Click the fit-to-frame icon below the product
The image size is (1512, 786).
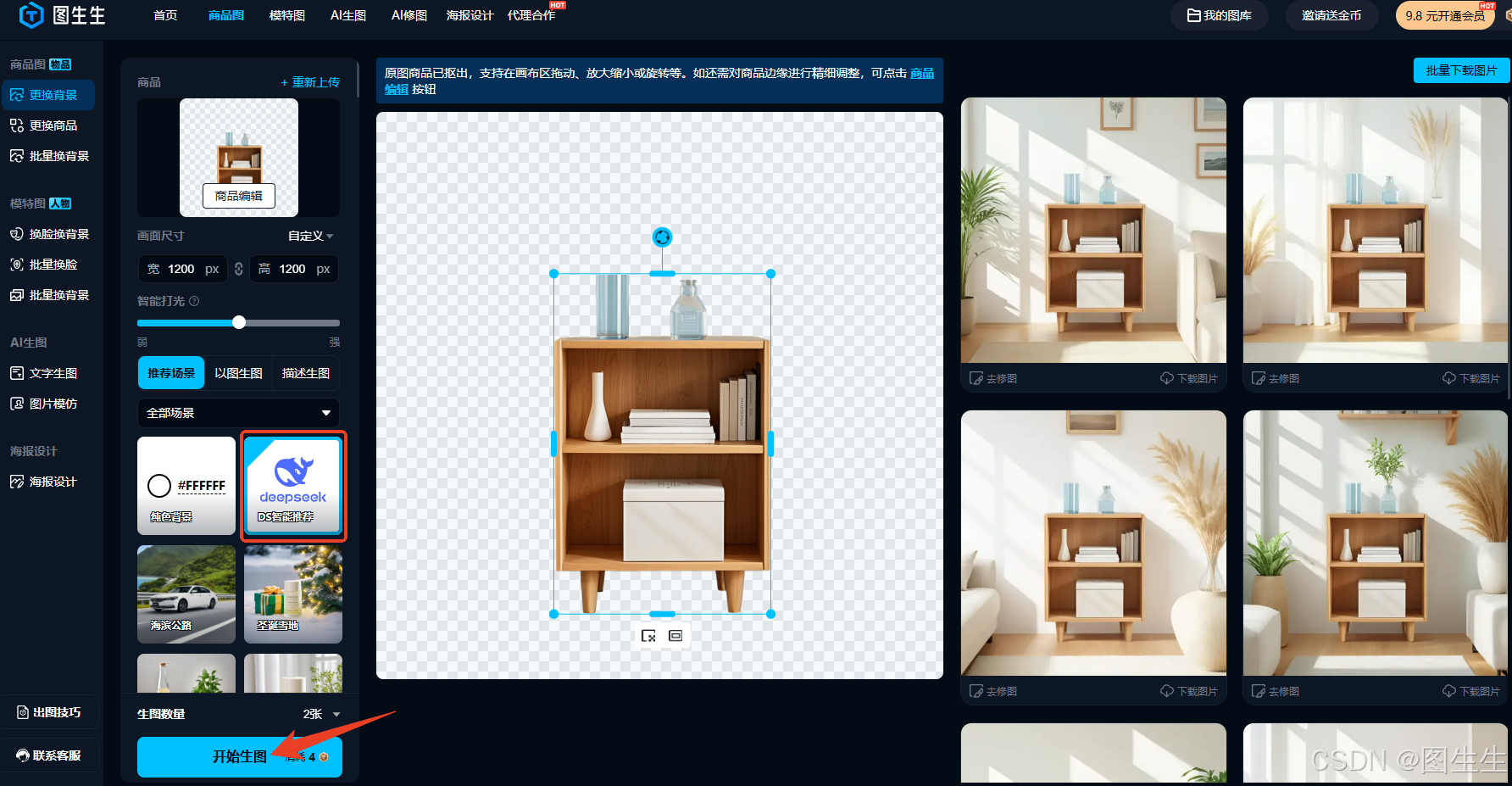coord(675,636)
